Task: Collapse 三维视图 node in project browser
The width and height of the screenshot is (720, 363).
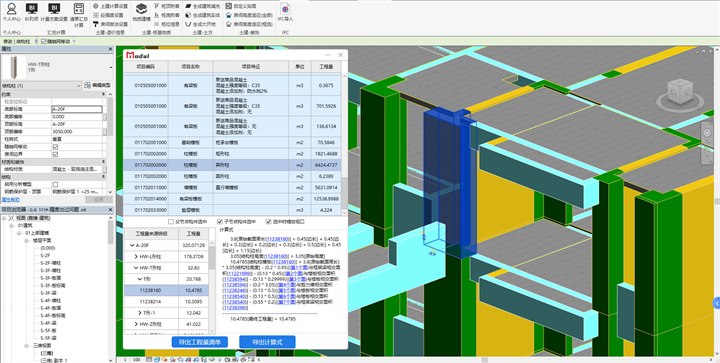Action: tap(26, 346)
